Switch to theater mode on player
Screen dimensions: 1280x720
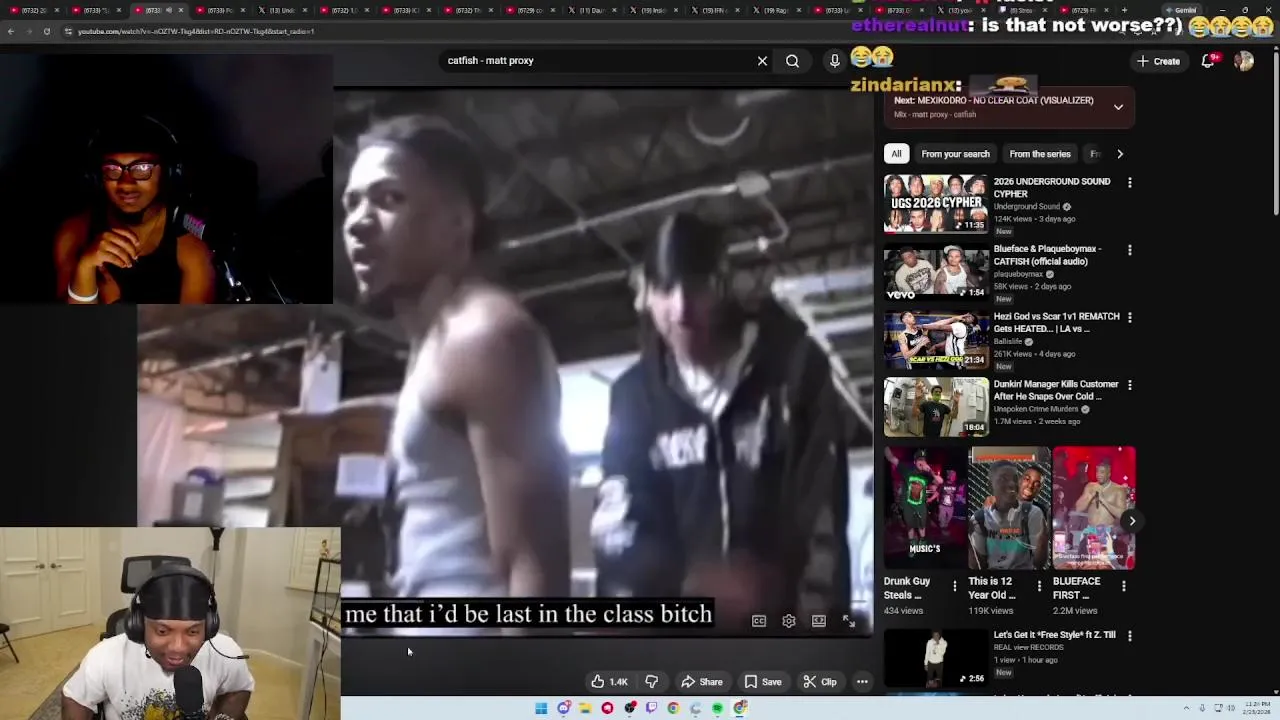point(819,621)
